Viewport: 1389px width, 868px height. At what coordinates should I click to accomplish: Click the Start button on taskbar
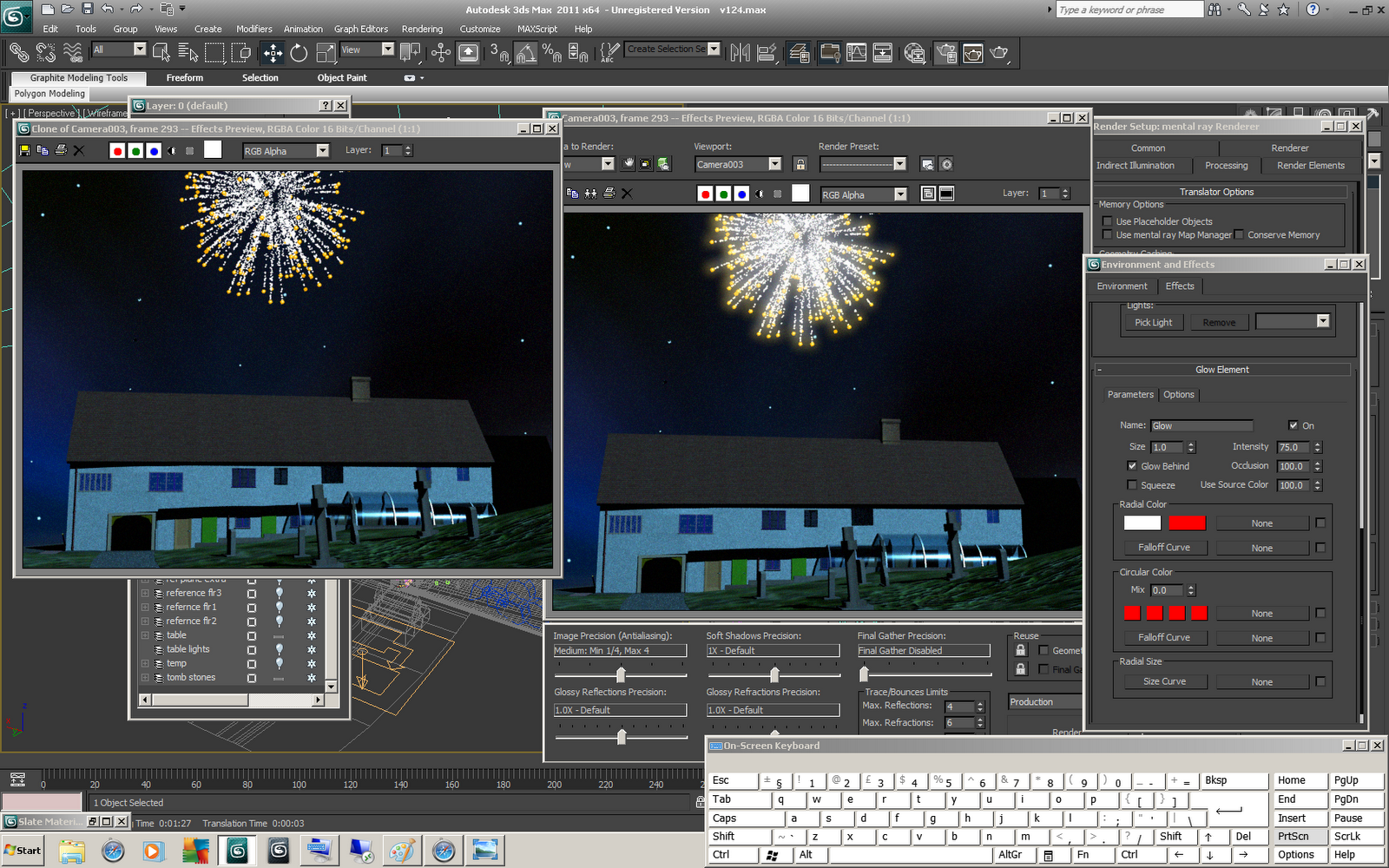pos(23,851)
